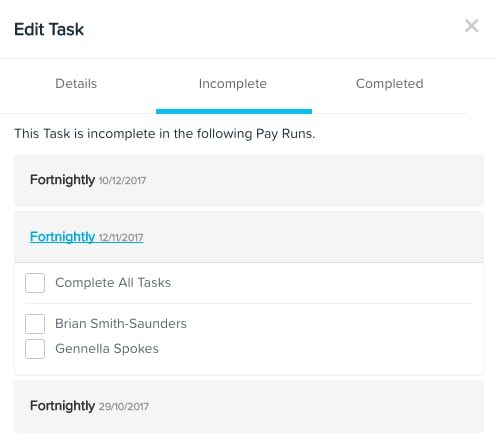Enable the Gennella Spokes checkbox
Screen dimensions: 496x442
tap(35, 349)
